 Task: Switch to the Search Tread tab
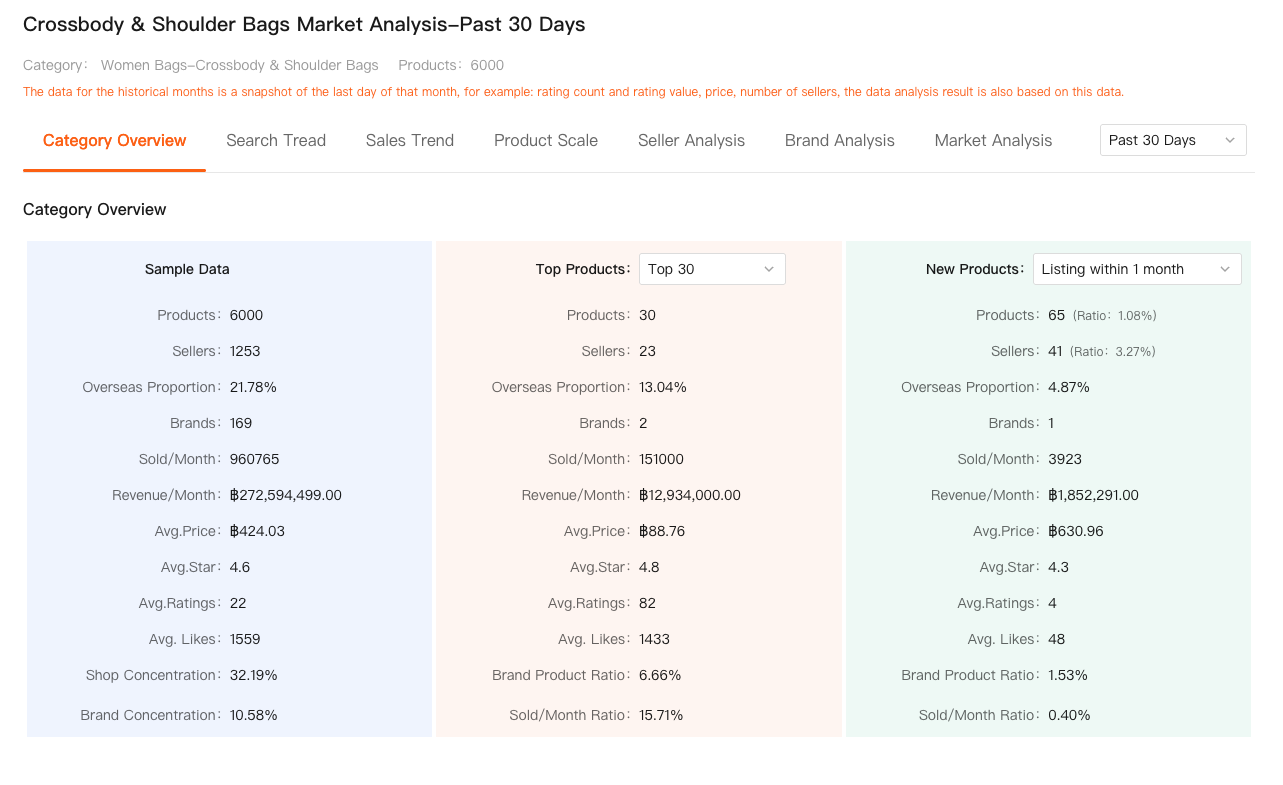pyautogui.click(x=275, y=140)
